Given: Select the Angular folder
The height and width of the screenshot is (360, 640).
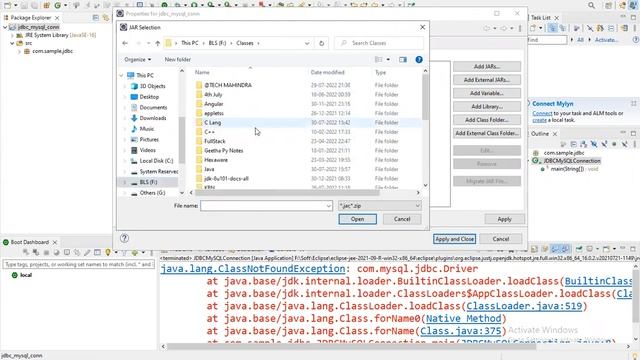Looking at the screenshot, I should (213, 104).
